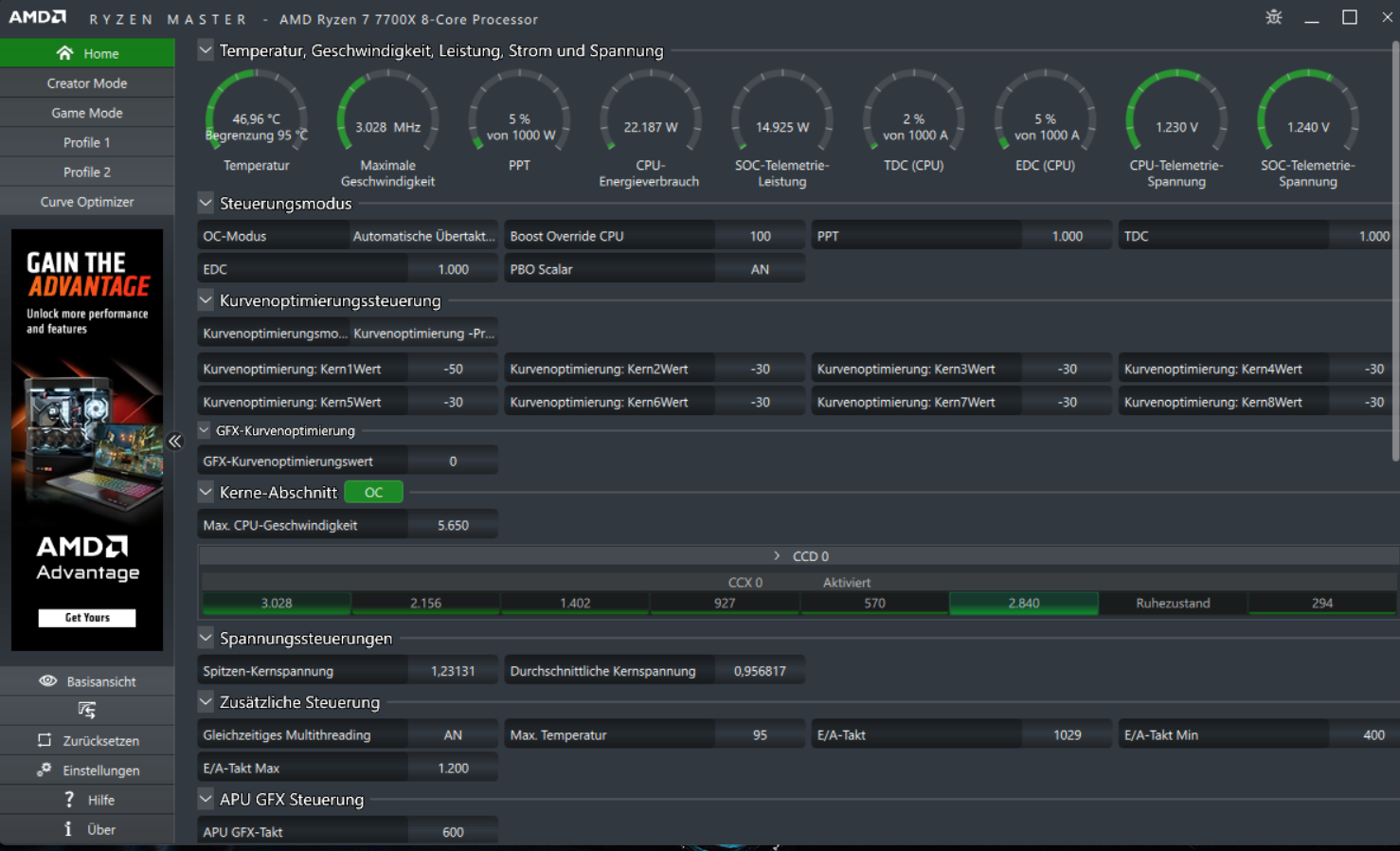Open Einstellungen settings
The height and width of the screenshot is (851, 1400).
87,770
